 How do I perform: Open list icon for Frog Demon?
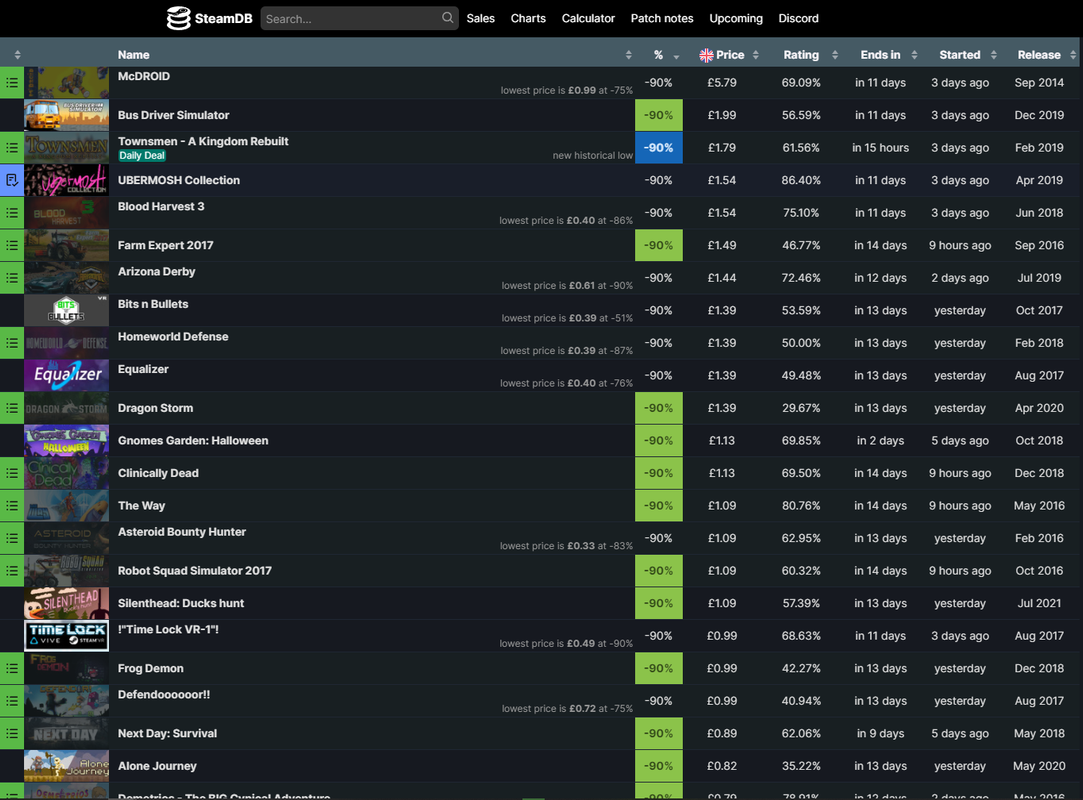12,668
